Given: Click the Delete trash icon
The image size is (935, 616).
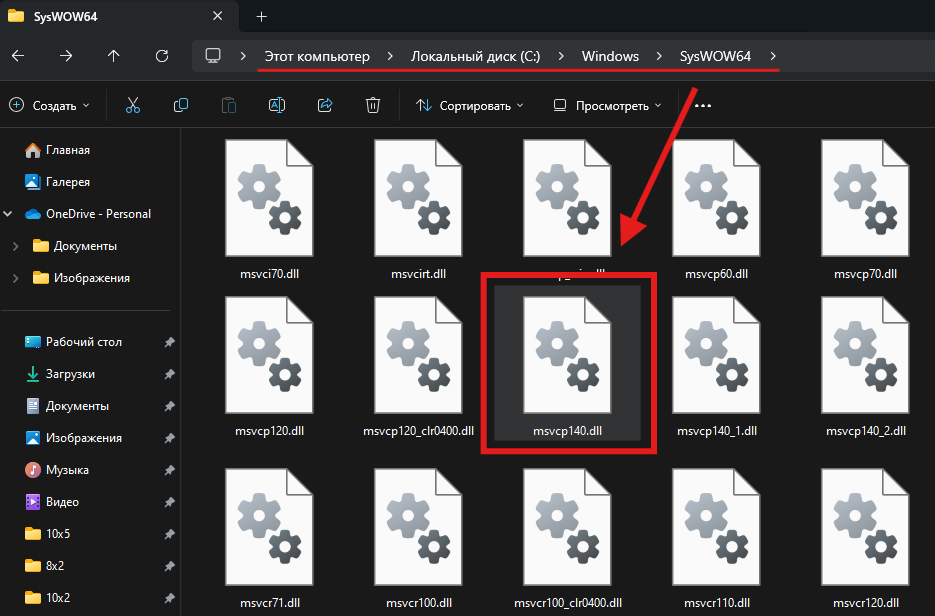Looking at the screenshot, I should (x=373, y=105).
